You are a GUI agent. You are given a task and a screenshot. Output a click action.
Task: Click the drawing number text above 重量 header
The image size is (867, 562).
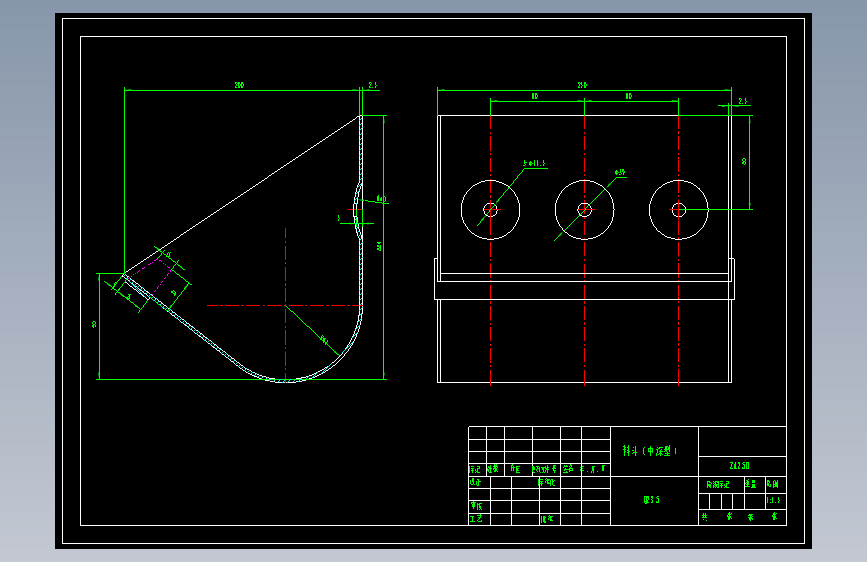739,466
